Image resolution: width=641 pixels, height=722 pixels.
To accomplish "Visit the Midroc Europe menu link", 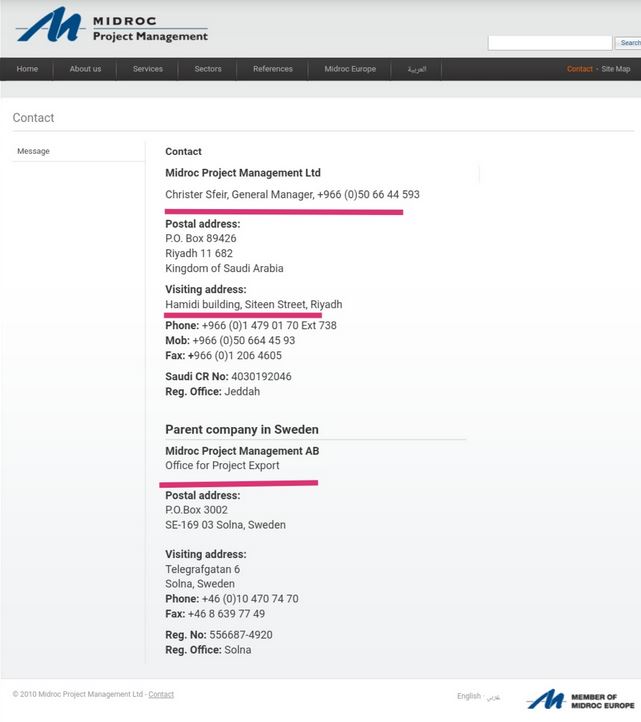I will [350, 69].
